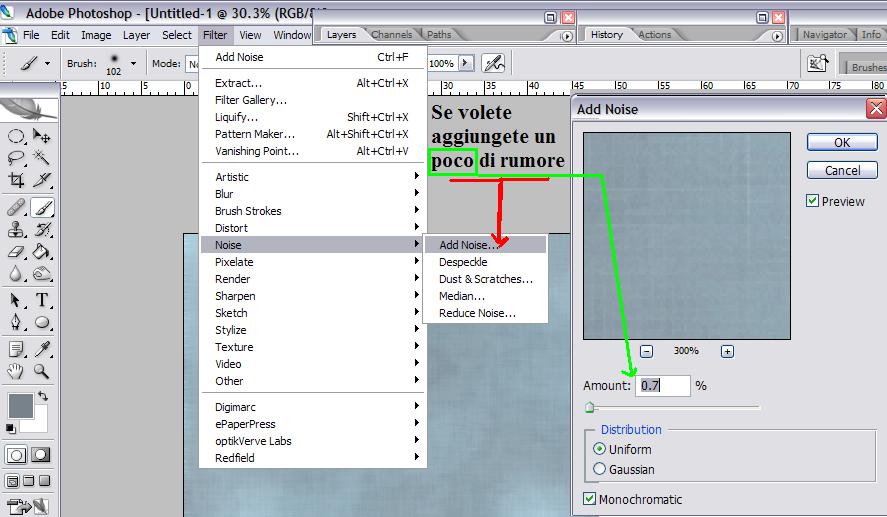Select the Healing Brush tool

(16, 208)
